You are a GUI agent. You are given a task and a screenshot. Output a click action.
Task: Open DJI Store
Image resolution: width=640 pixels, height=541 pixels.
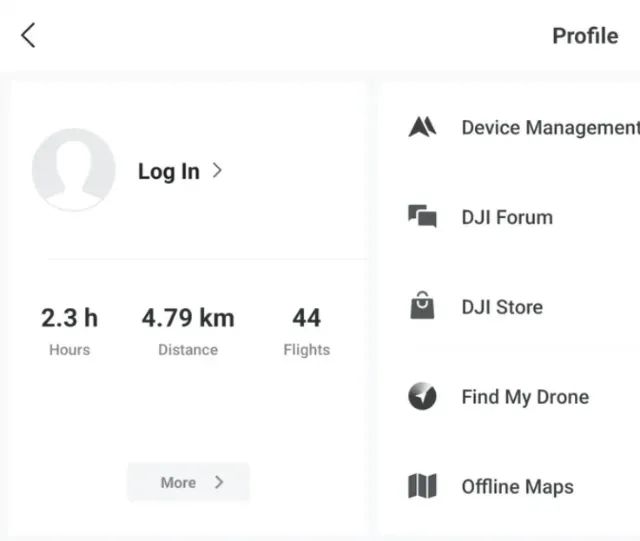tap(502, 307)
